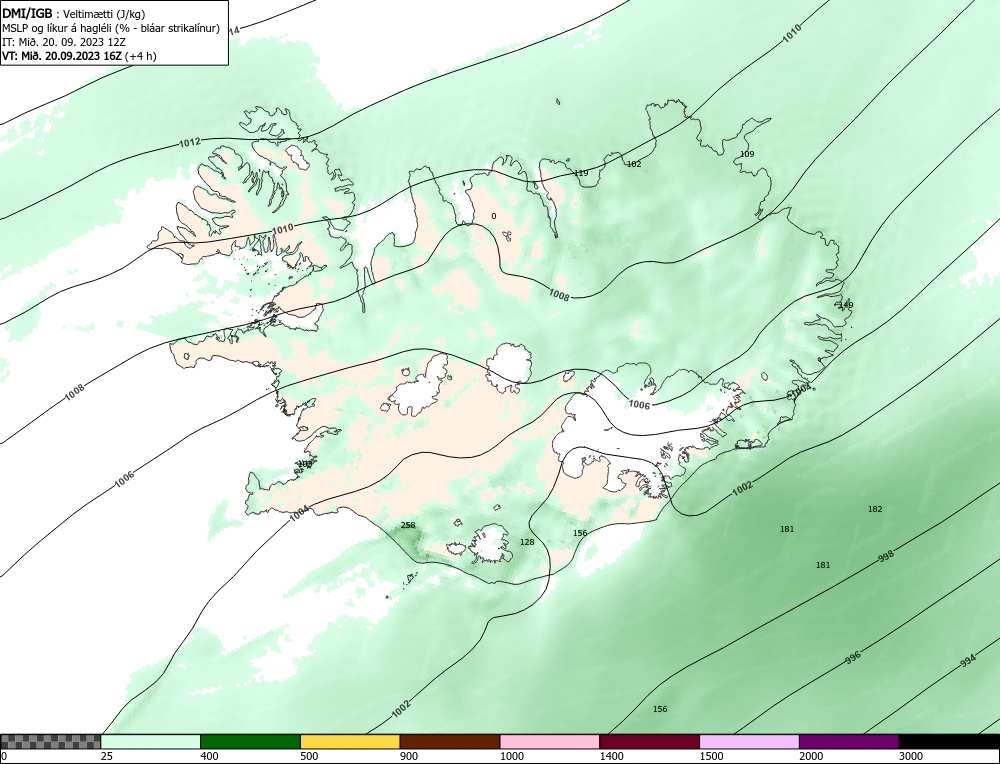Click the isobar label "996"
1000x764 pixels.
tap(853, 657)
